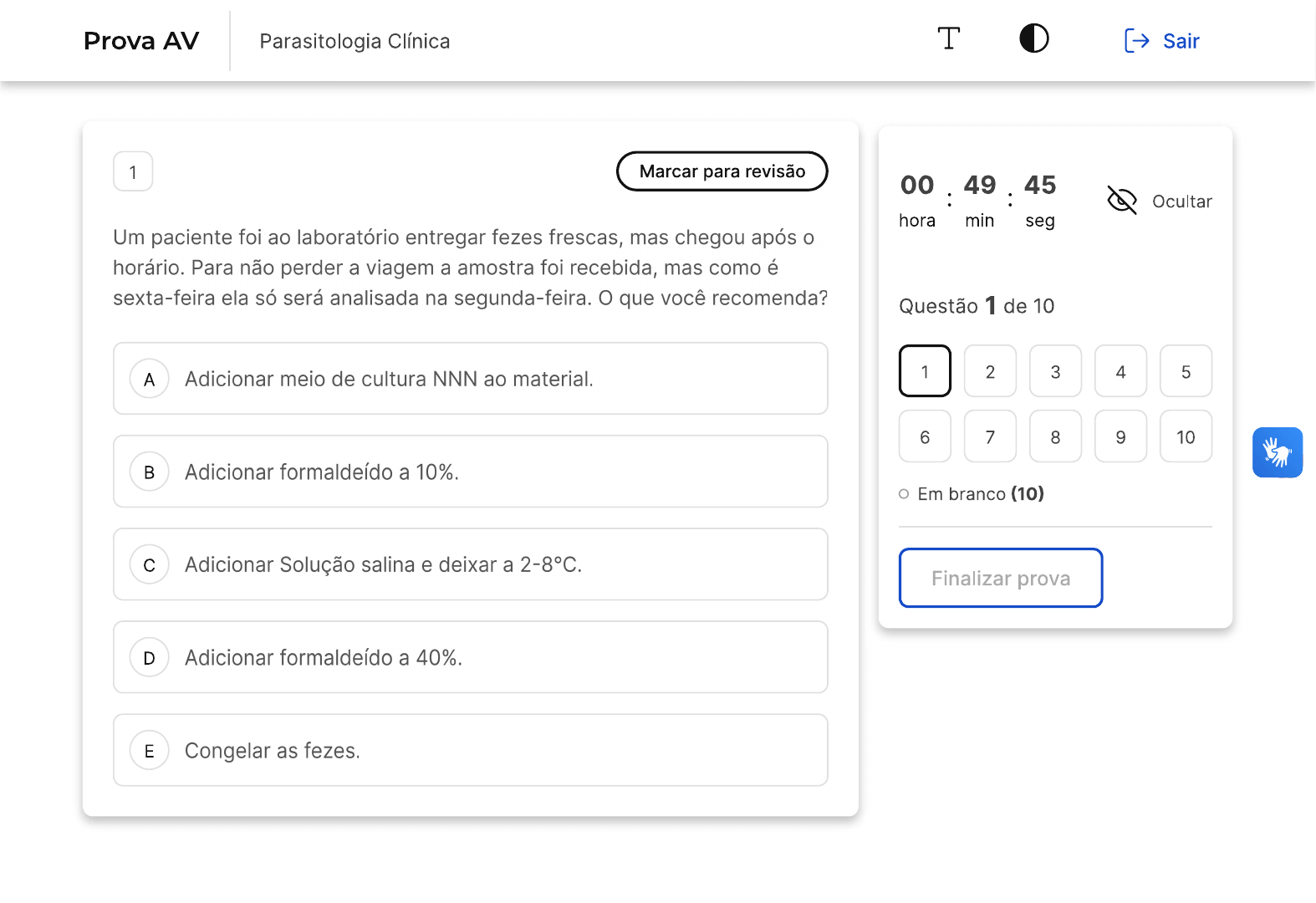Image resolution: width=1316 pixels, height=903 pixels.
Task: Click the Ocultar label beside timer
Action: pos(1181,202)
